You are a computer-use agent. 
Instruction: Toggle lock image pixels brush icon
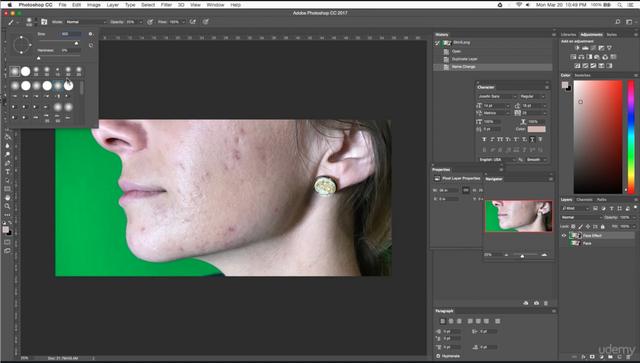(x=580, y=226)
